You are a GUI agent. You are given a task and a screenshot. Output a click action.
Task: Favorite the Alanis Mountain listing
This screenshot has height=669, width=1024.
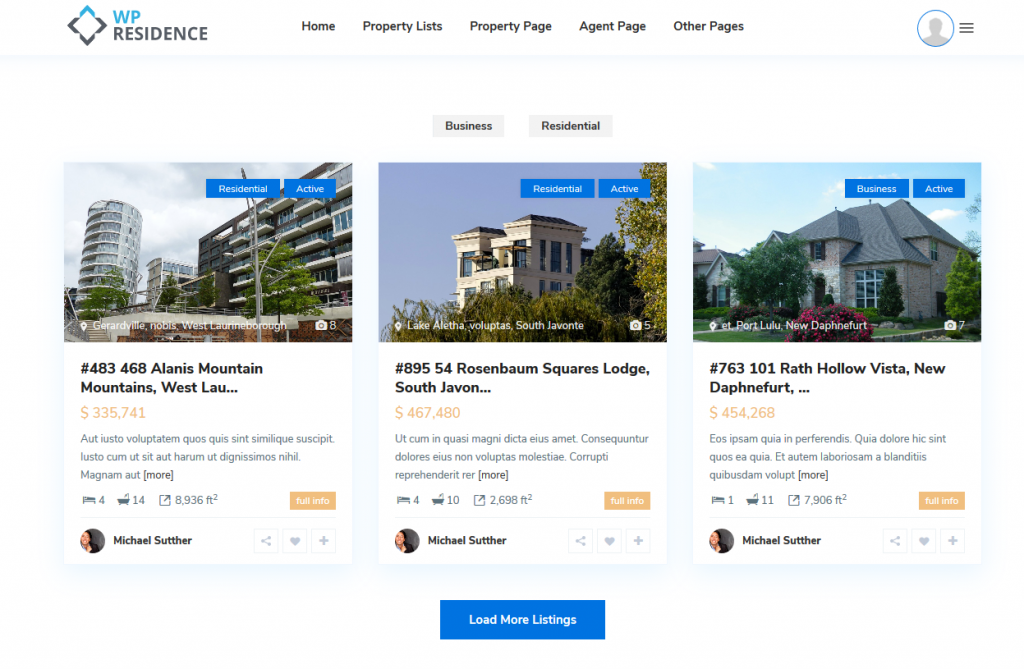[x=295, y=541]
